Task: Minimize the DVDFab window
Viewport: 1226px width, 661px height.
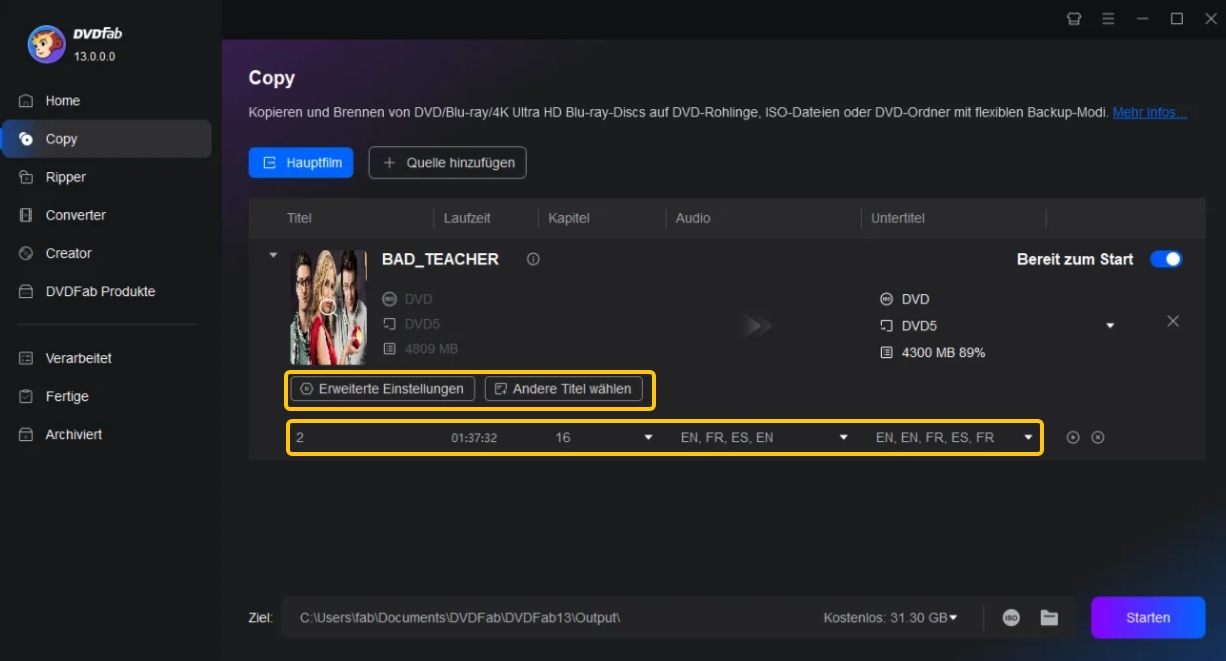Action: tap(1143, 18)
